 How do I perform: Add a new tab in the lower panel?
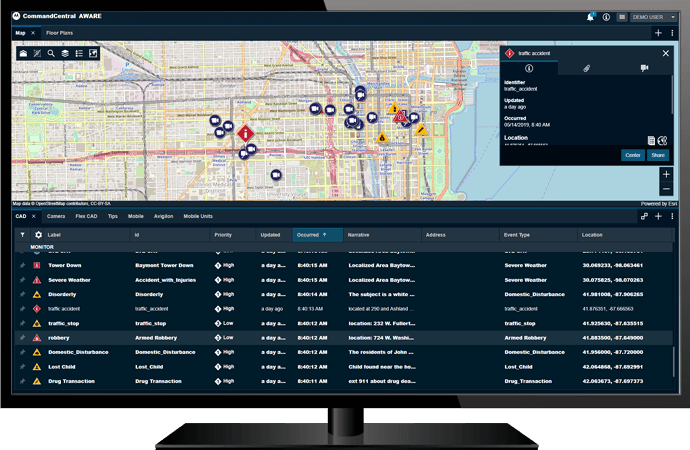658,216
